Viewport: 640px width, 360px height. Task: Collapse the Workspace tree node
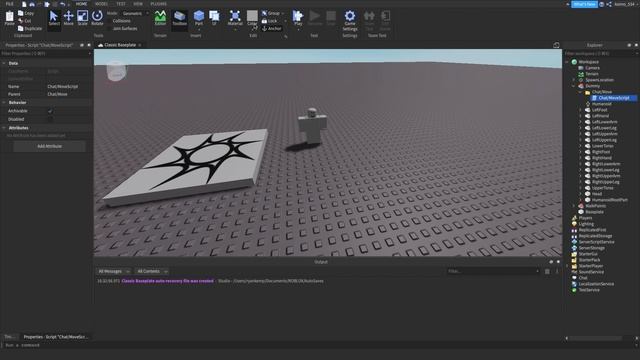click(x=567, y=62)
